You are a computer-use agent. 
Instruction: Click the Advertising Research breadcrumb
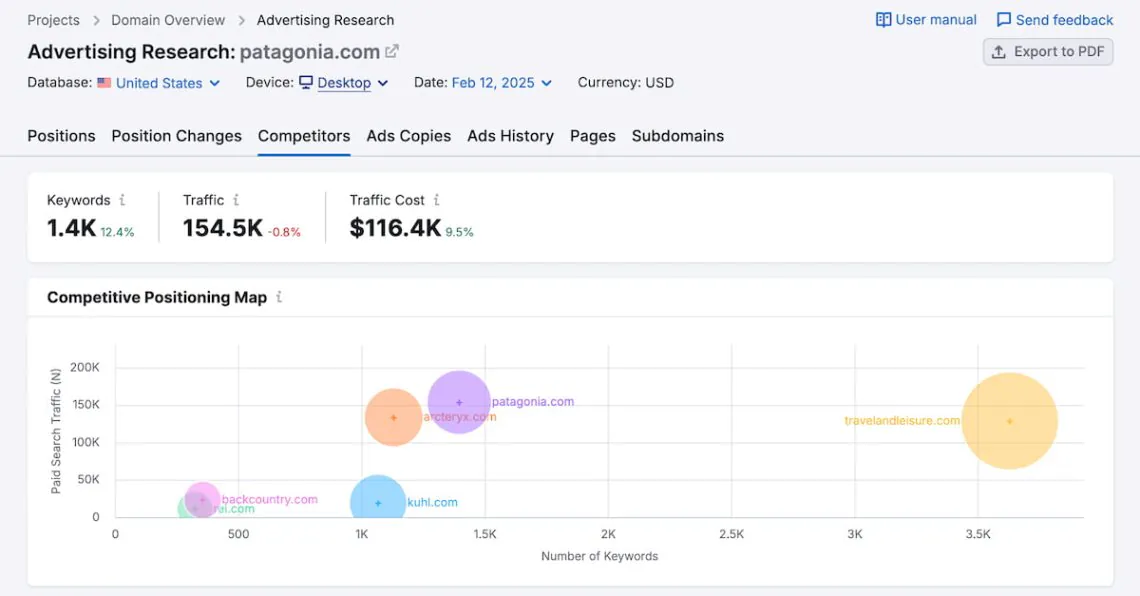325,20
